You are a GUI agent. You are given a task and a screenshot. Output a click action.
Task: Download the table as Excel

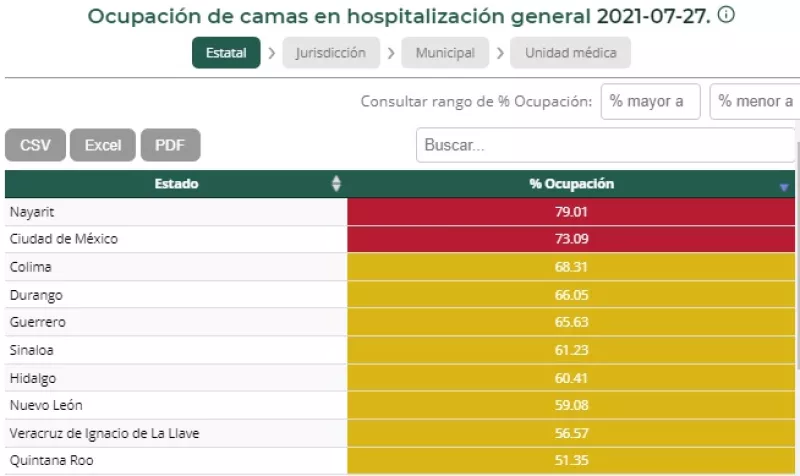[102, 145]
